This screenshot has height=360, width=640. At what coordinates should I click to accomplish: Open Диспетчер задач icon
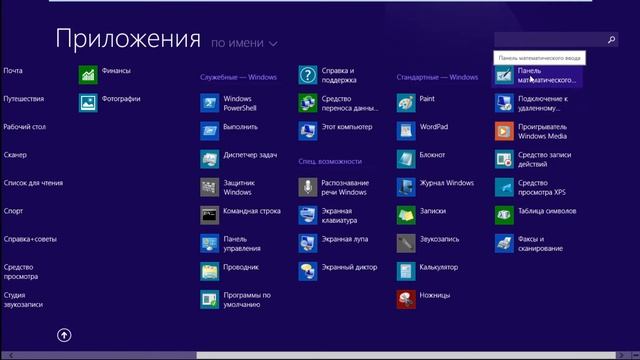click(209, 159)
